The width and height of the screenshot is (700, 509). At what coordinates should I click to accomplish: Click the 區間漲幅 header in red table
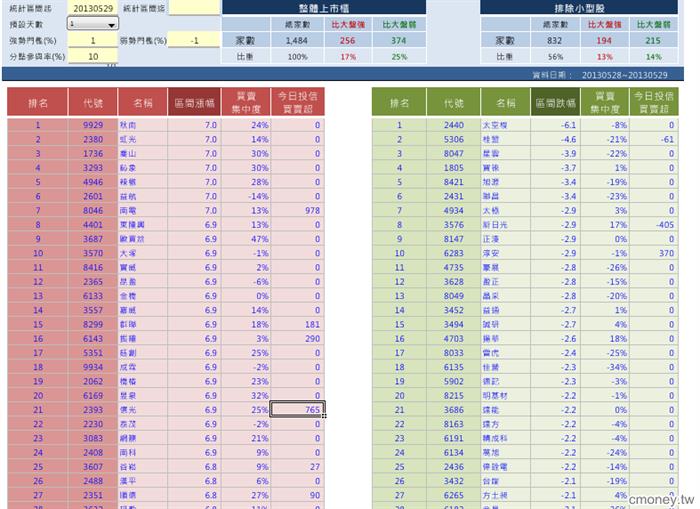pos(194,103)
